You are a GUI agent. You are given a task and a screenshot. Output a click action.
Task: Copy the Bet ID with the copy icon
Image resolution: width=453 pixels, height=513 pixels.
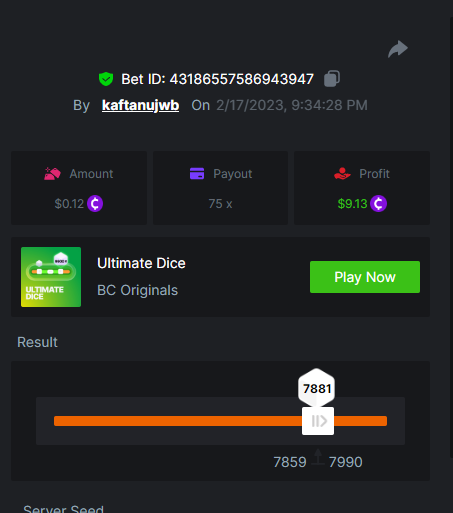pos(332,79)
